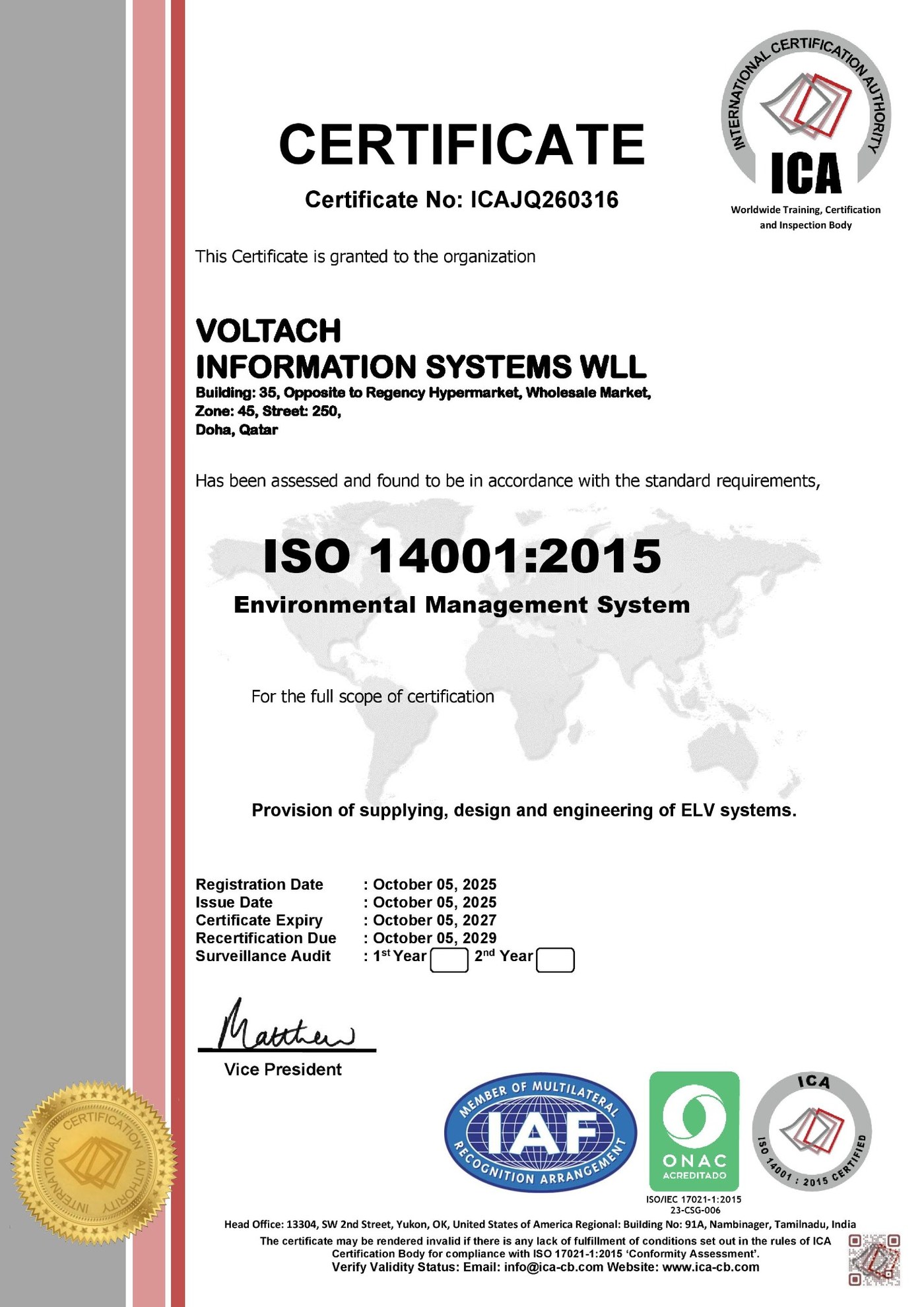Viewport: 924px width, 1307px height.
Task: Click 'This Certificate is granted to the organization'
Action: coord(365,257)
